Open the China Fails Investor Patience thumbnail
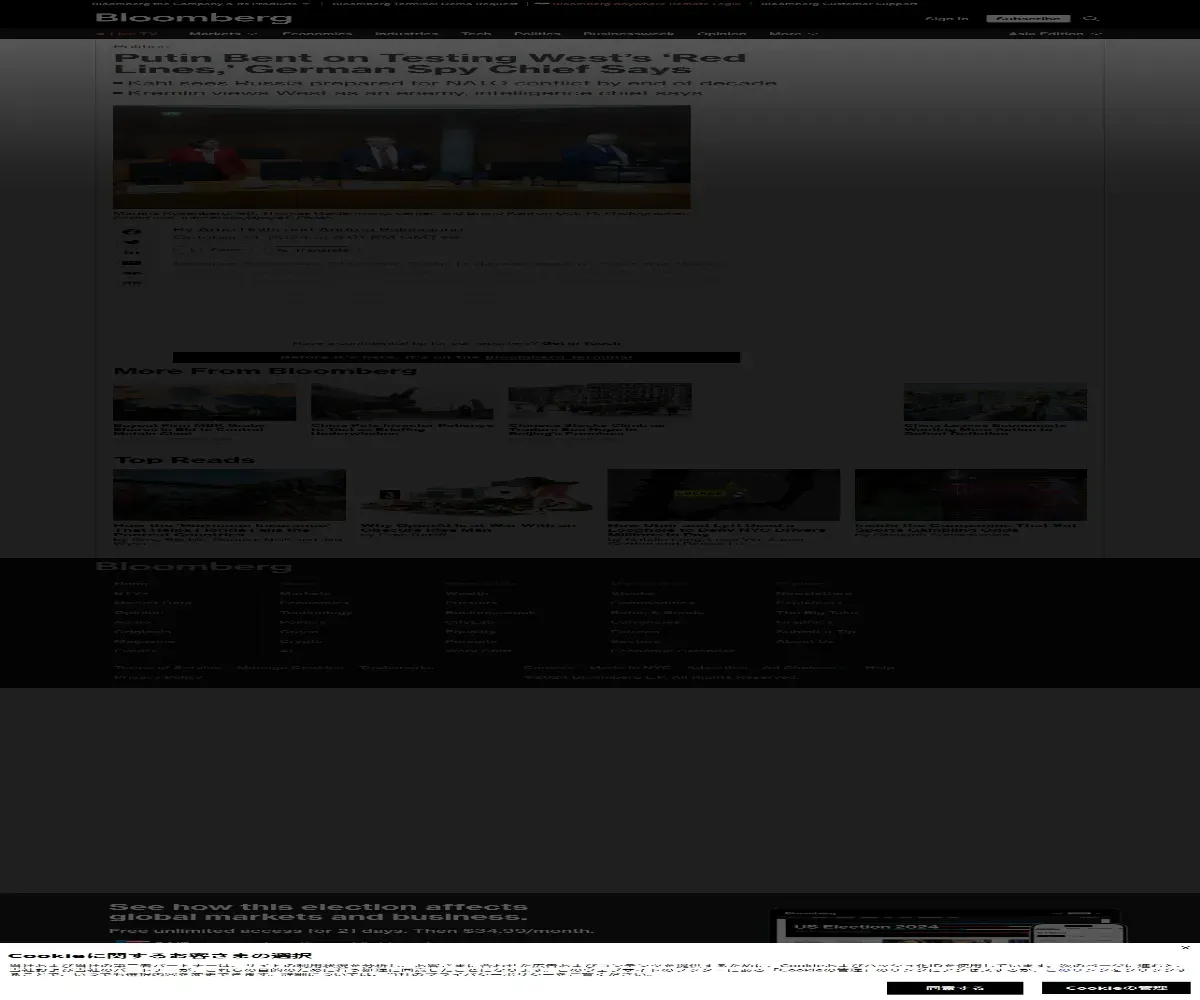The height and width of the screenshot is (1000, 1200). coord(402,401)
